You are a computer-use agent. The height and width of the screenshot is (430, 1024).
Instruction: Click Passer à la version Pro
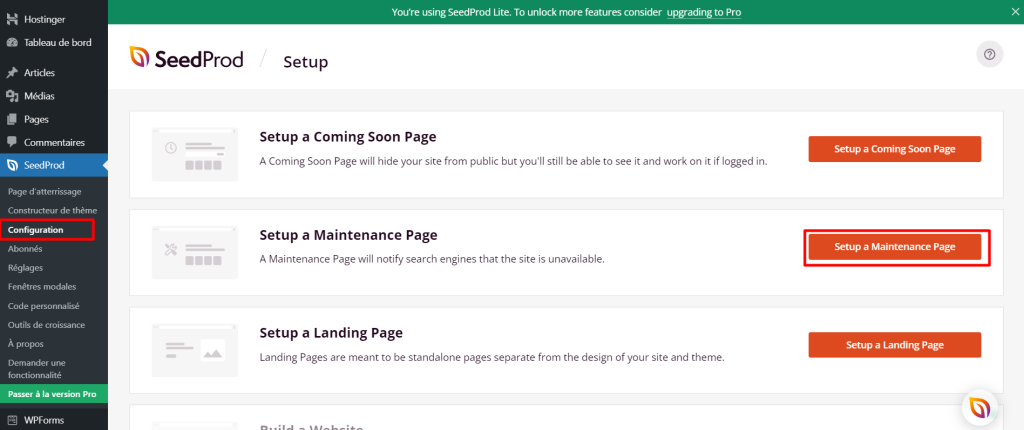(54, 394)
